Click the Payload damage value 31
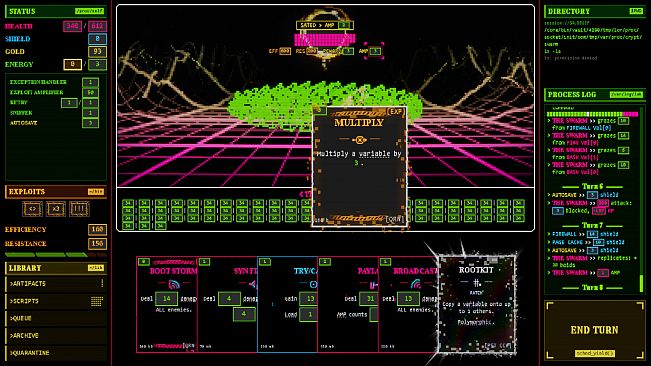This screenshot has height=366, width=651. [x=370, y=298]
